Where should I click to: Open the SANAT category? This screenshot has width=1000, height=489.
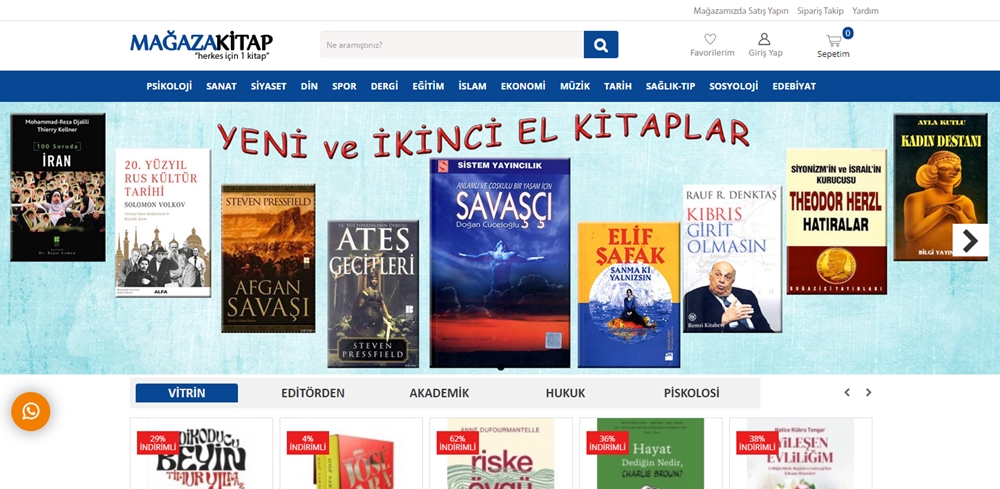click(x=221, y=86)
